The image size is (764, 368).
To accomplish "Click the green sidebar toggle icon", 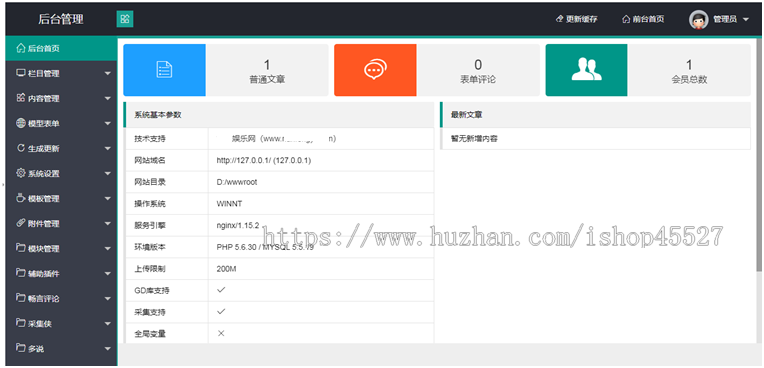I will 125,19.
